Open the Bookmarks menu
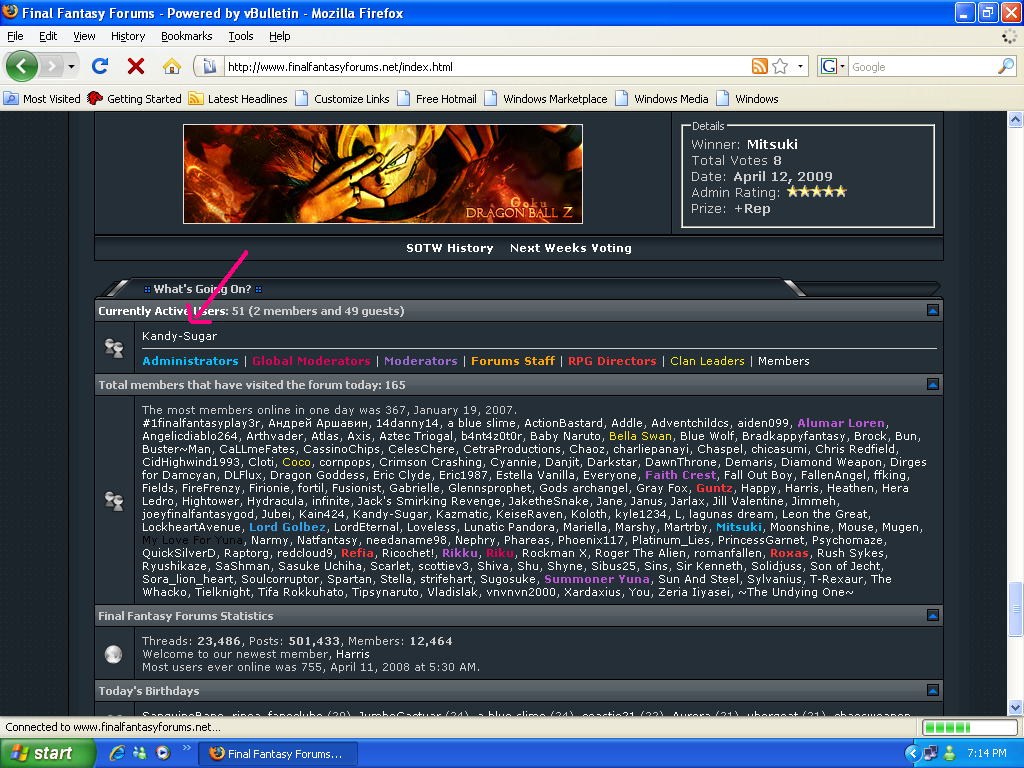The height and width of the screenshot is (768, 1024). tap(186, 36)
